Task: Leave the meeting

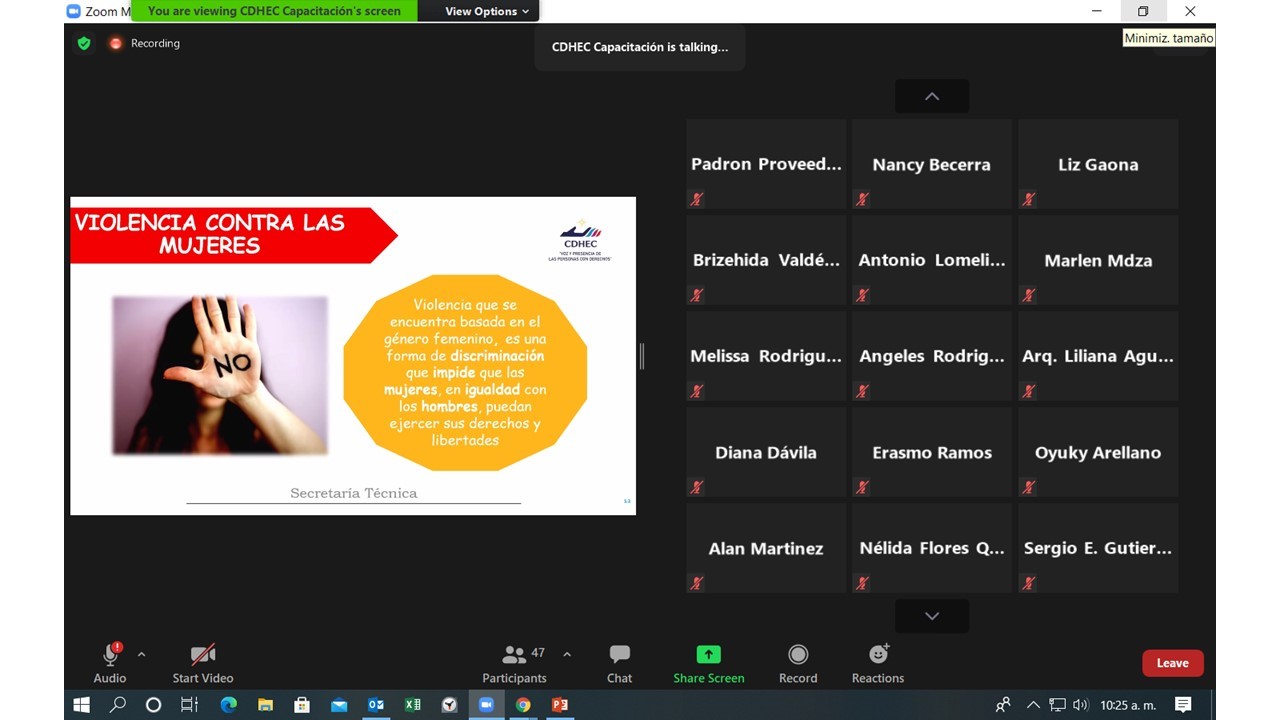Action: (1172, 663)
